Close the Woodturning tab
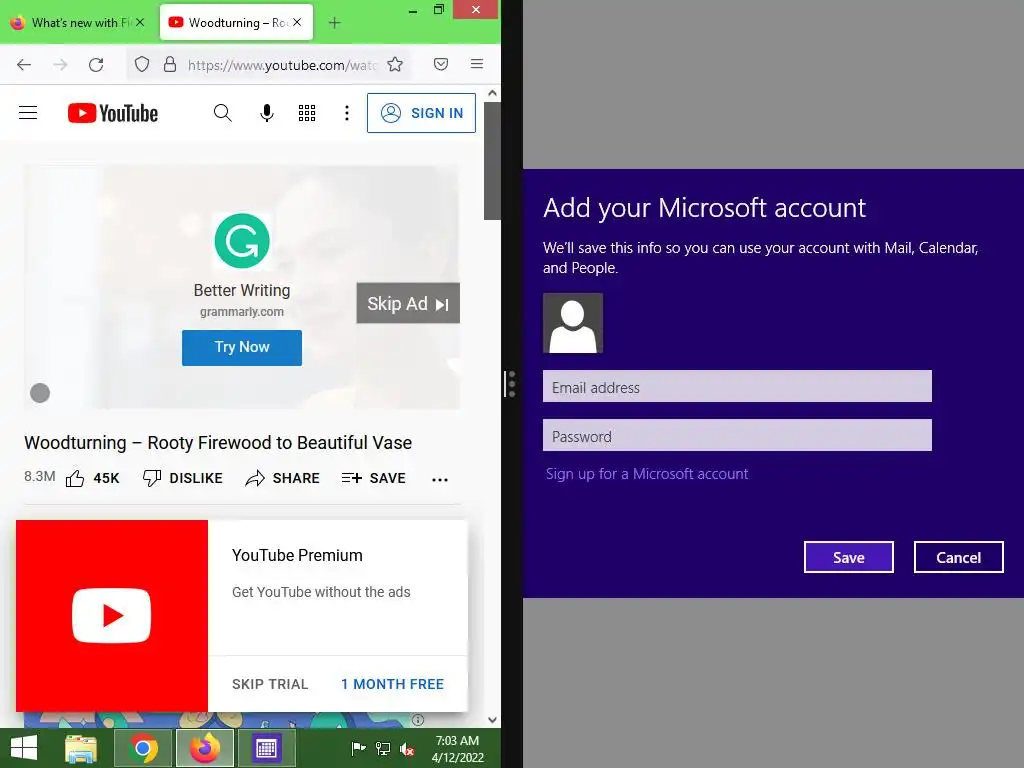 pos(297,22)
